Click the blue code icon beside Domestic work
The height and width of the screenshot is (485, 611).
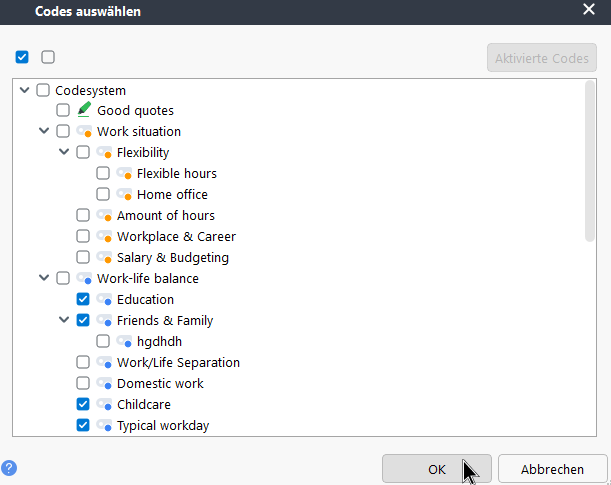pos(104,384)
